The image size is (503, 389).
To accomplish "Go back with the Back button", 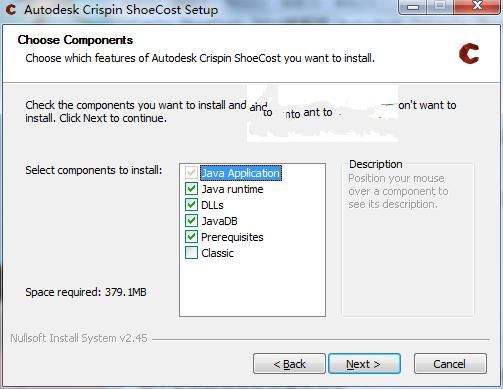I will (289, 364).
